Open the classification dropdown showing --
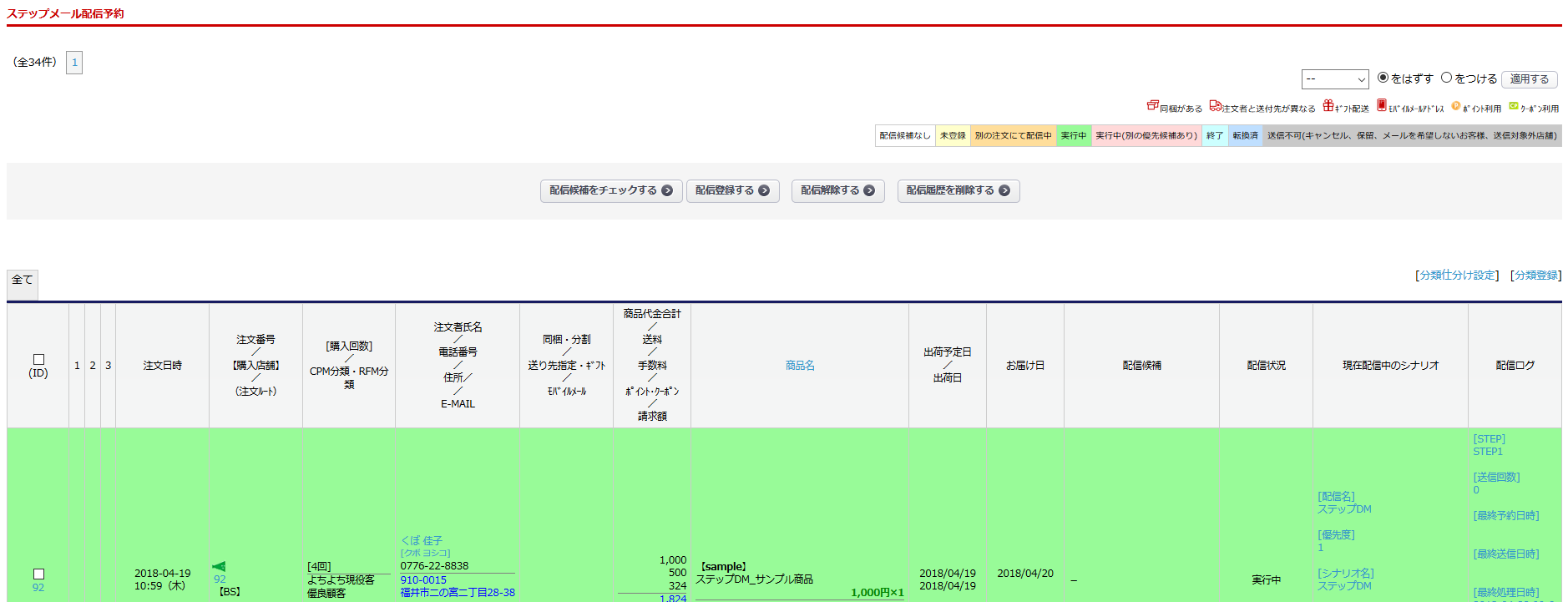Viewport: 1568px width, 602px height. coord(1334,79)
